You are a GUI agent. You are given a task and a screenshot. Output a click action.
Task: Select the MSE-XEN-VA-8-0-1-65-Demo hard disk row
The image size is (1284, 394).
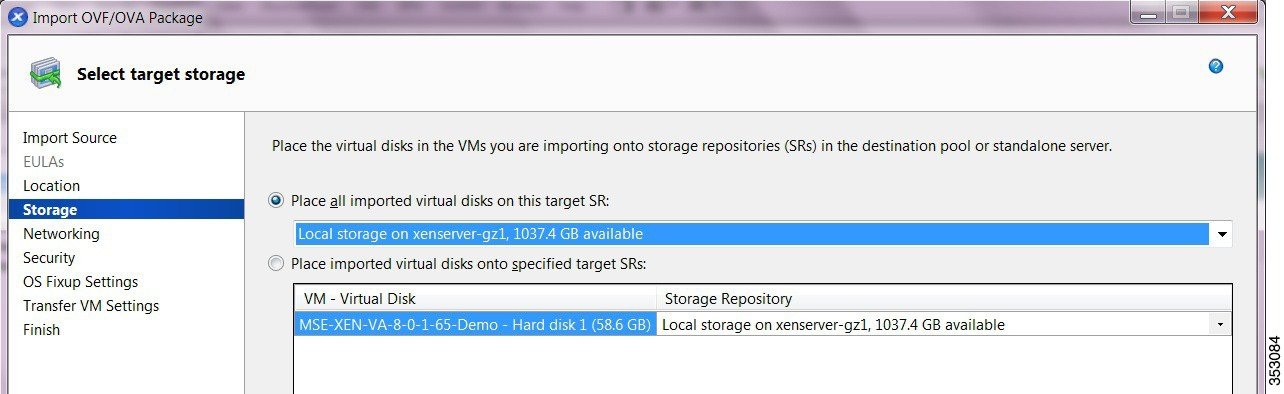pos(475,325)
